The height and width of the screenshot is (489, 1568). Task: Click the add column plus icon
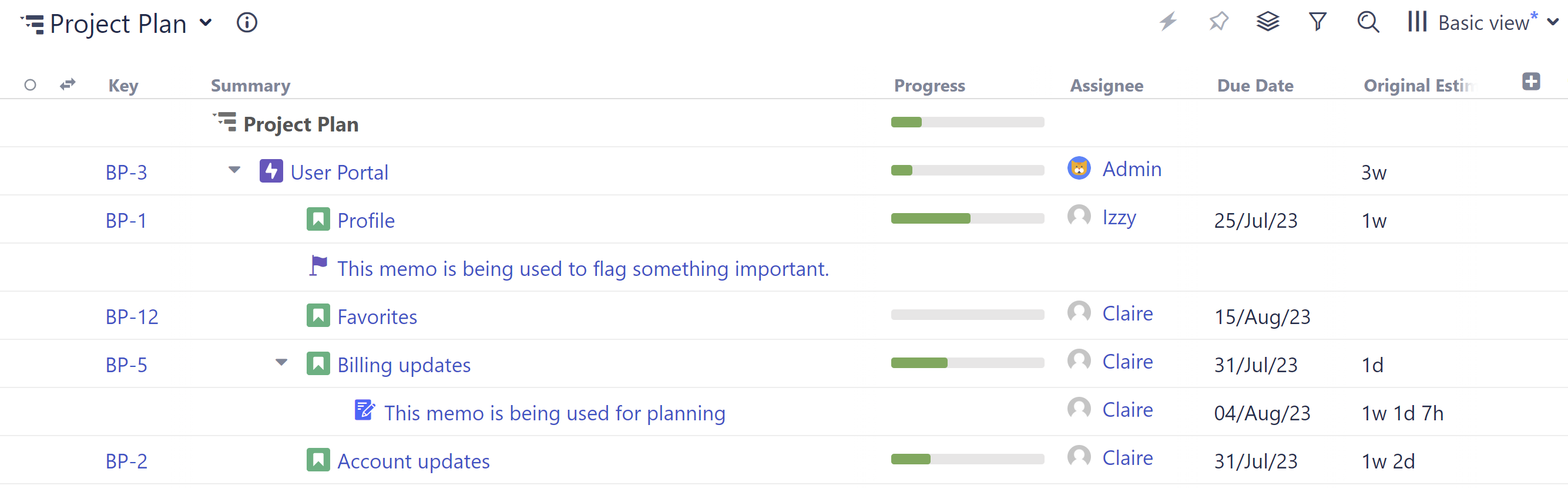[x=1532, y=82]
